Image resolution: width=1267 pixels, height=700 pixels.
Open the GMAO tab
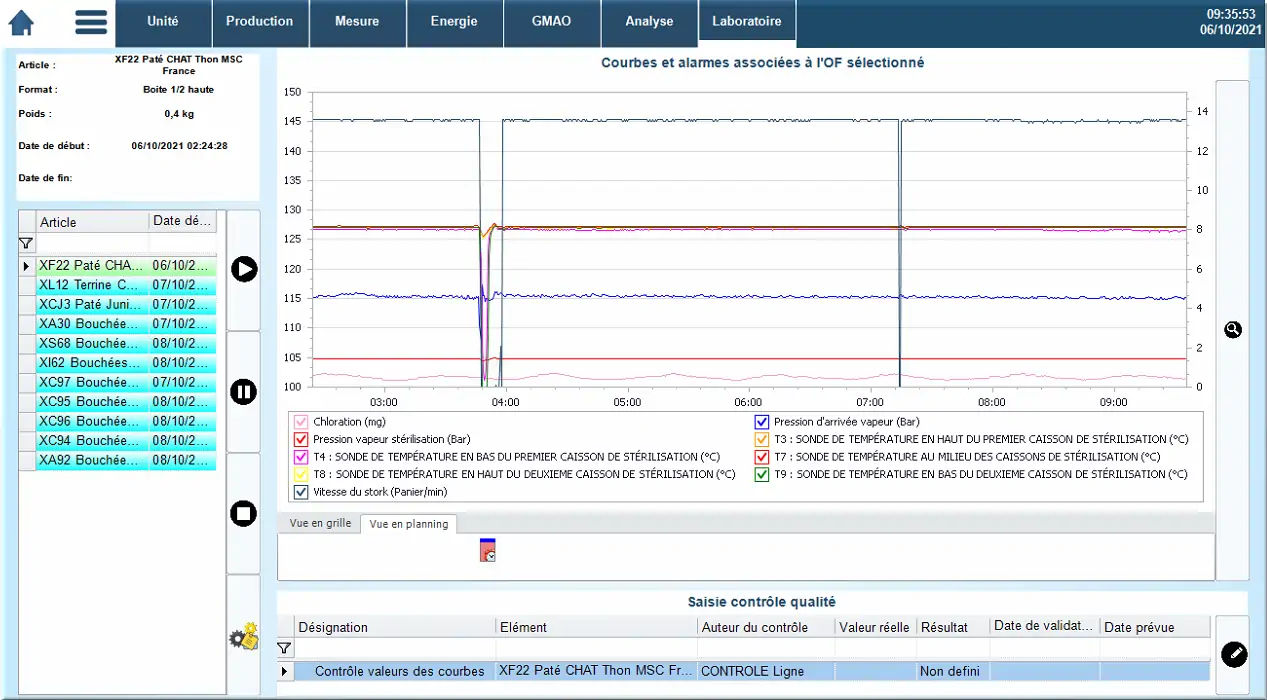pos(551,22)
